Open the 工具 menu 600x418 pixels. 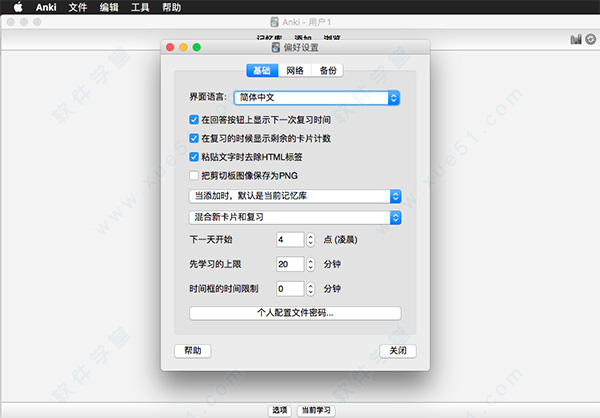140,7
